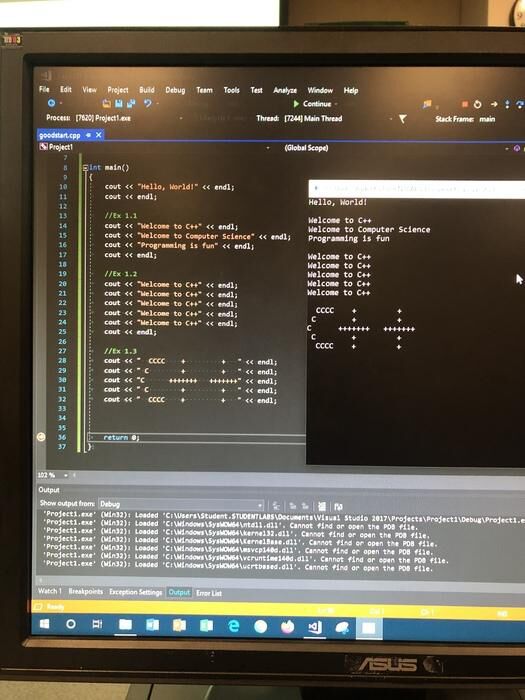Viewport: 525px width, 700px height.
Task: Open the Window menu
Action: [x=320, y=90]
